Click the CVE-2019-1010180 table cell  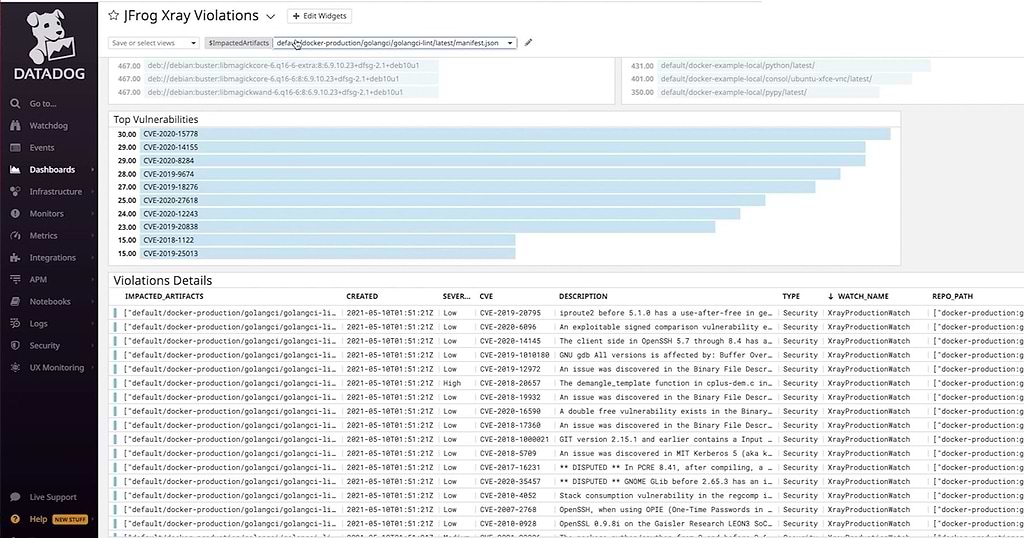[515, 355]
